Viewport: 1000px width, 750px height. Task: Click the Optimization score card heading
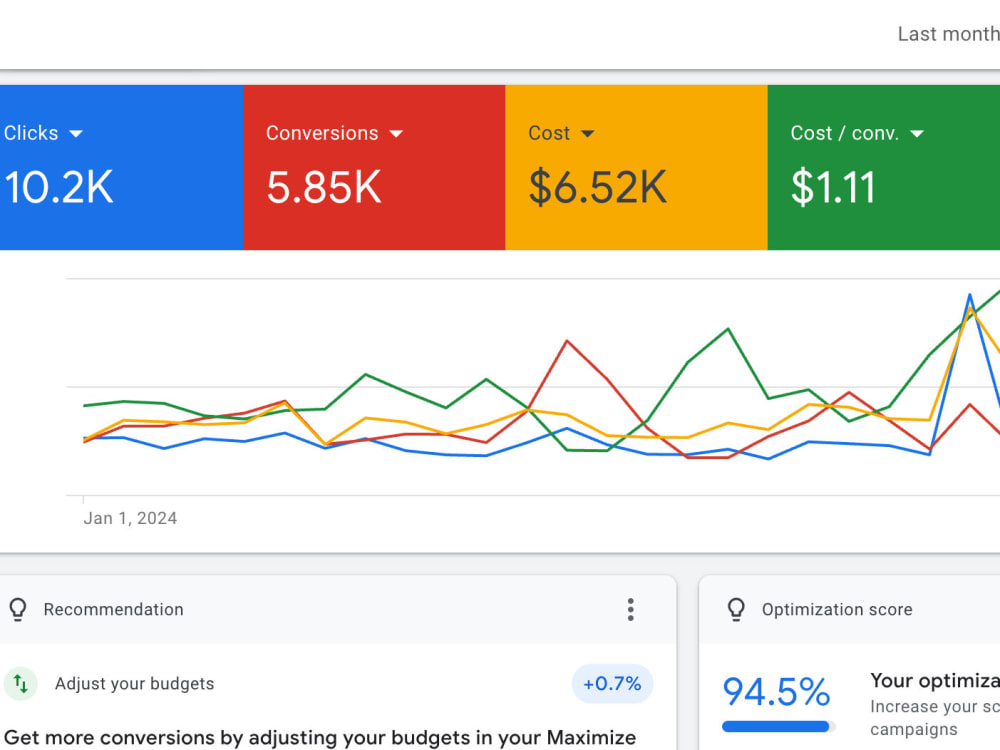tap(837, 610)
